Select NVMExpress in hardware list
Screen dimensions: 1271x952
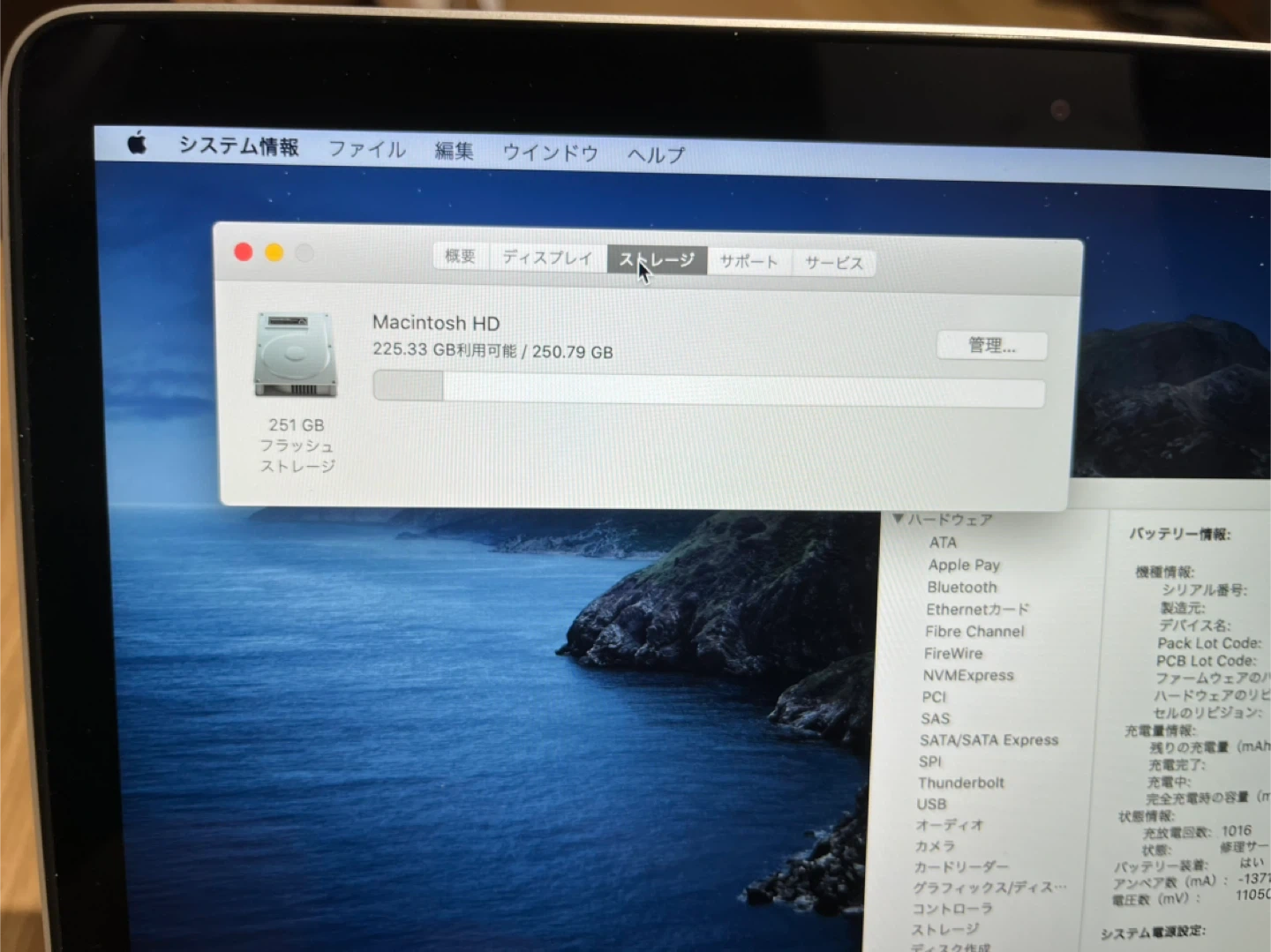tap(968, 675)
